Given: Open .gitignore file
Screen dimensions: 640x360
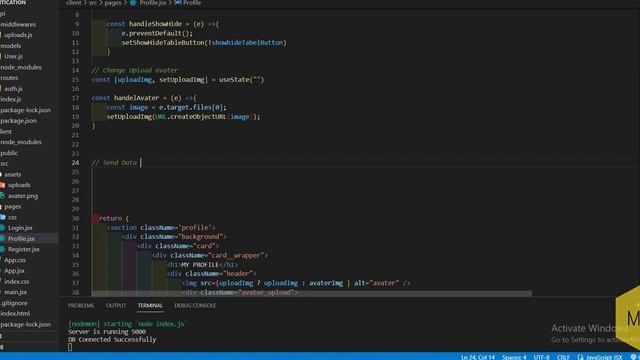Looking at the screenshot, I should coord(14,303).
